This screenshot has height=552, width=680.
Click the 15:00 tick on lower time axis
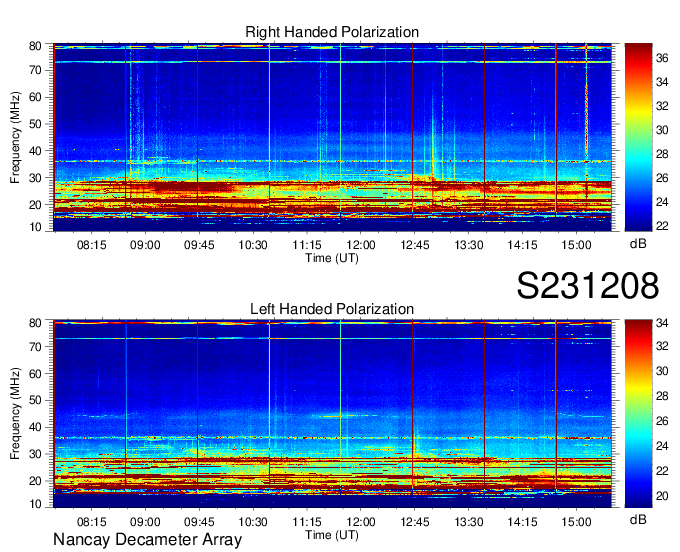coord(576,522)
